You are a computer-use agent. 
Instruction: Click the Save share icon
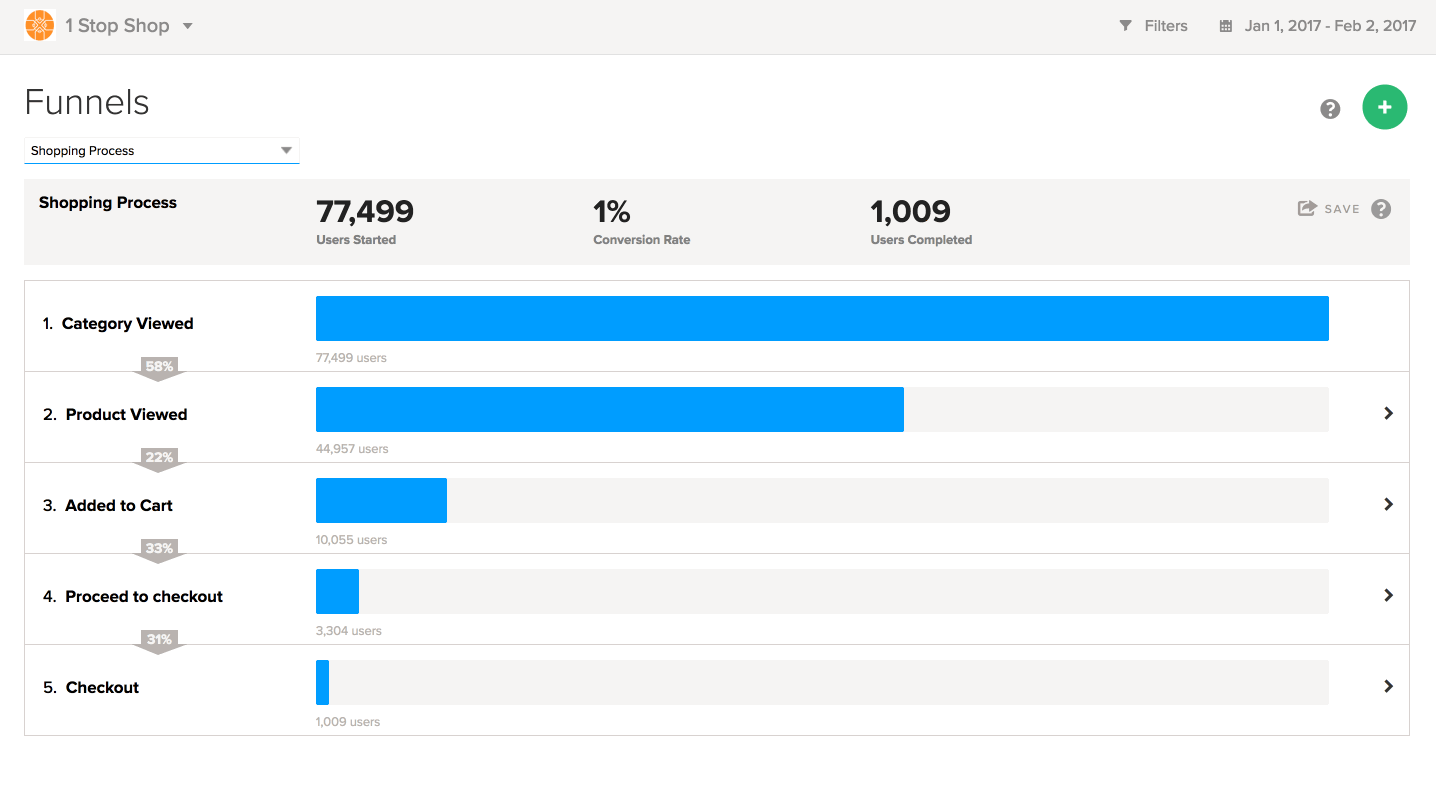pyautogui.click(x=1306, y=208)
